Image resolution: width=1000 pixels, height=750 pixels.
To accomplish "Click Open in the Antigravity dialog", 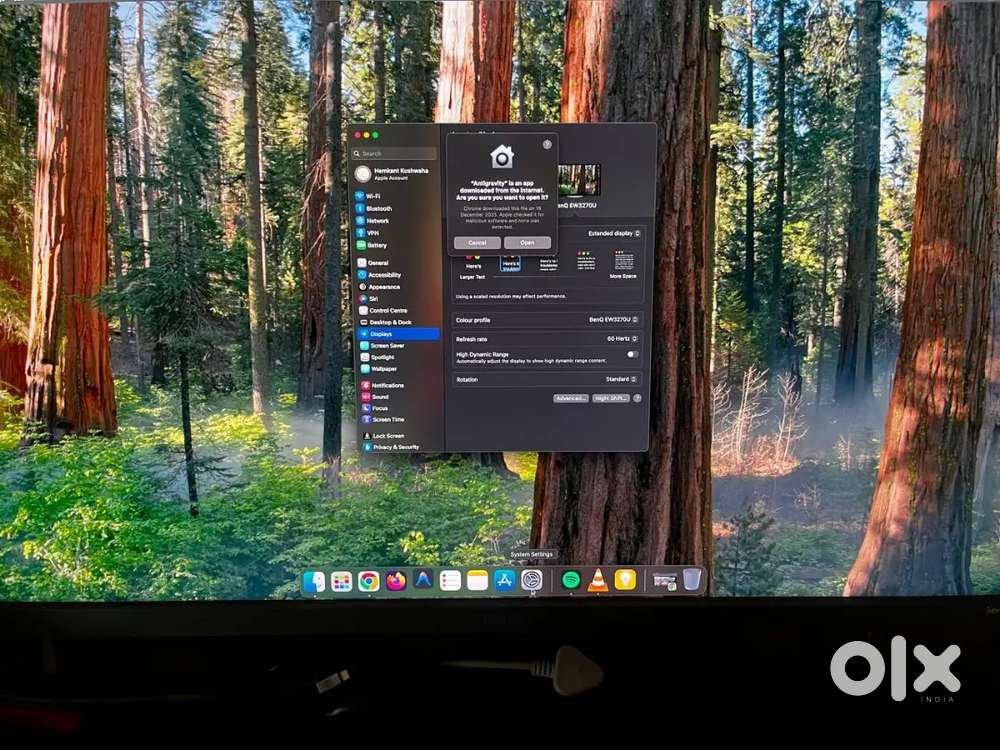I will tap(527, 243).
